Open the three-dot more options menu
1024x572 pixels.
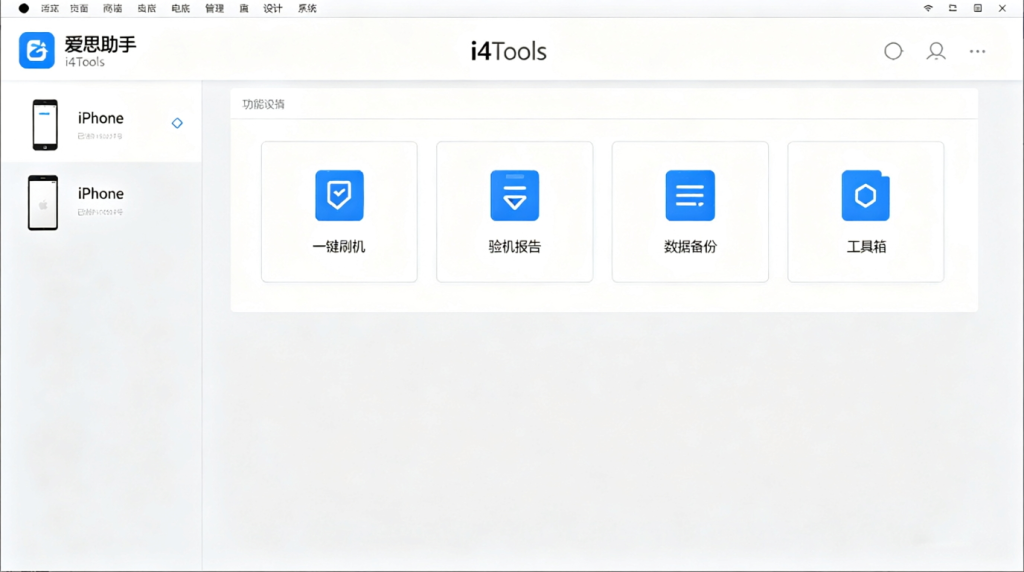(x=977, y=51)
